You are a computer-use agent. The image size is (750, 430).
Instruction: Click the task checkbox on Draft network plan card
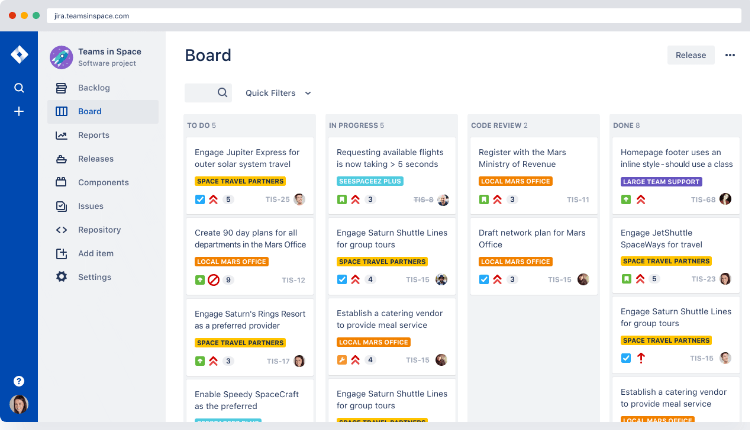click(484, 280)
